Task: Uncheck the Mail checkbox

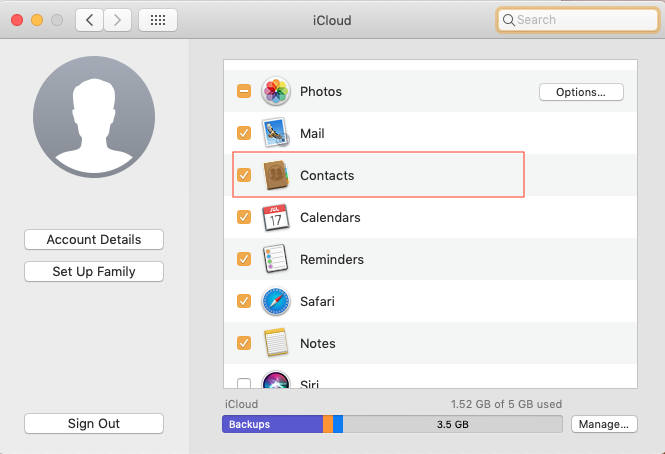Action: point(244,133)
